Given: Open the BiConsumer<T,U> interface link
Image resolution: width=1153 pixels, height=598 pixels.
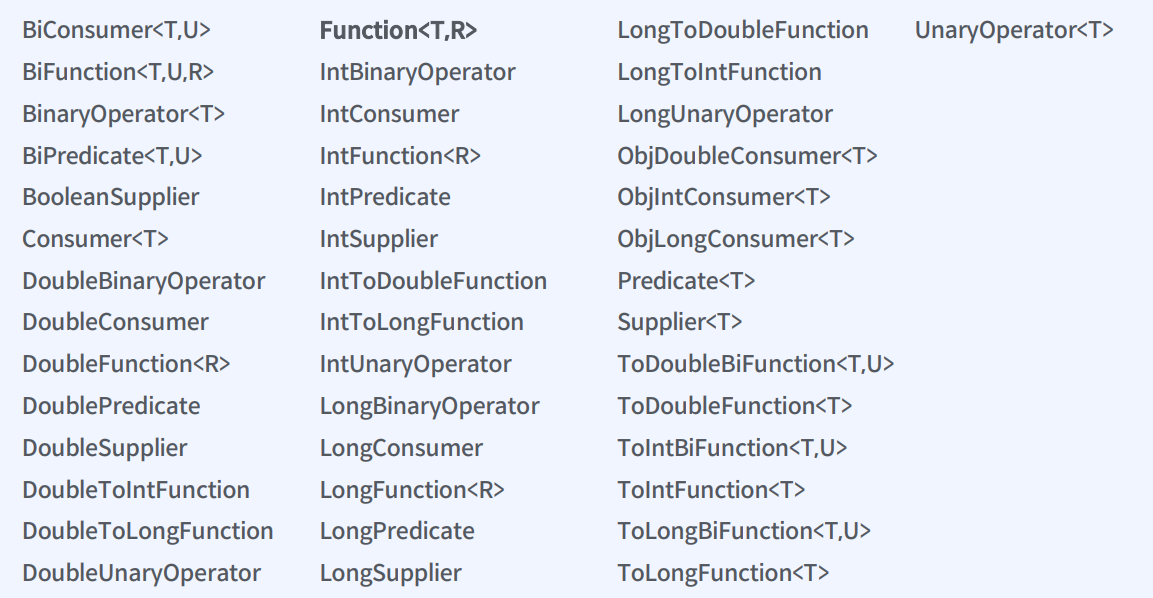Looking at the screenshot, I should 116,30.
